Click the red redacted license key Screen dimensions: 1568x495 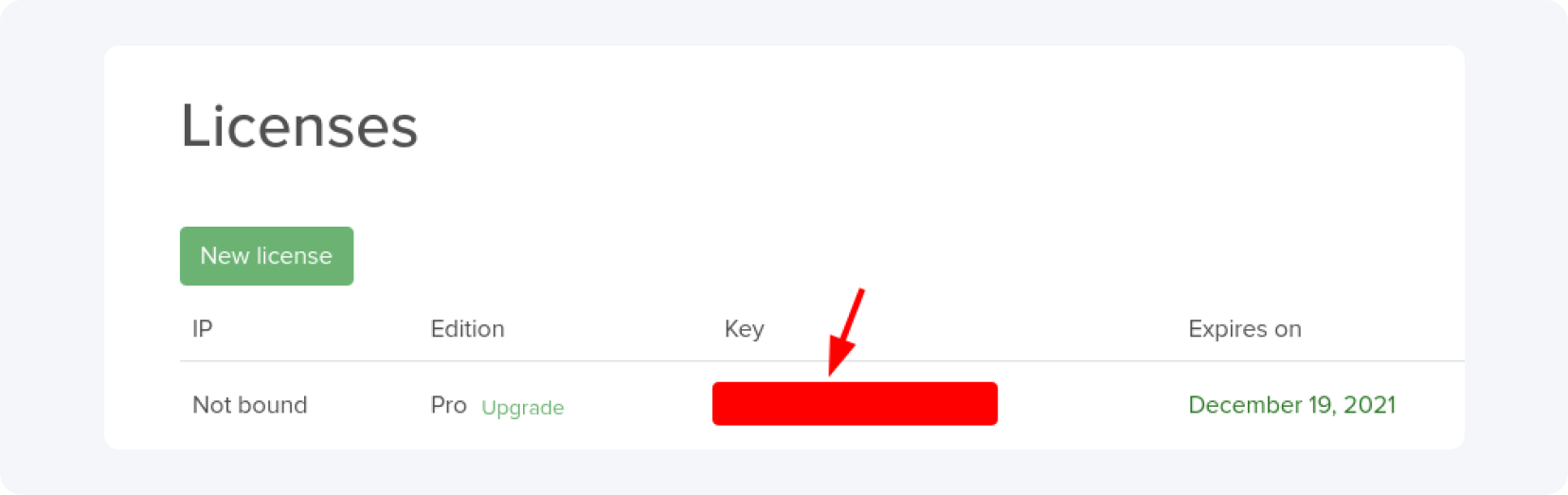pyautogui.click(x=855, y=404)
